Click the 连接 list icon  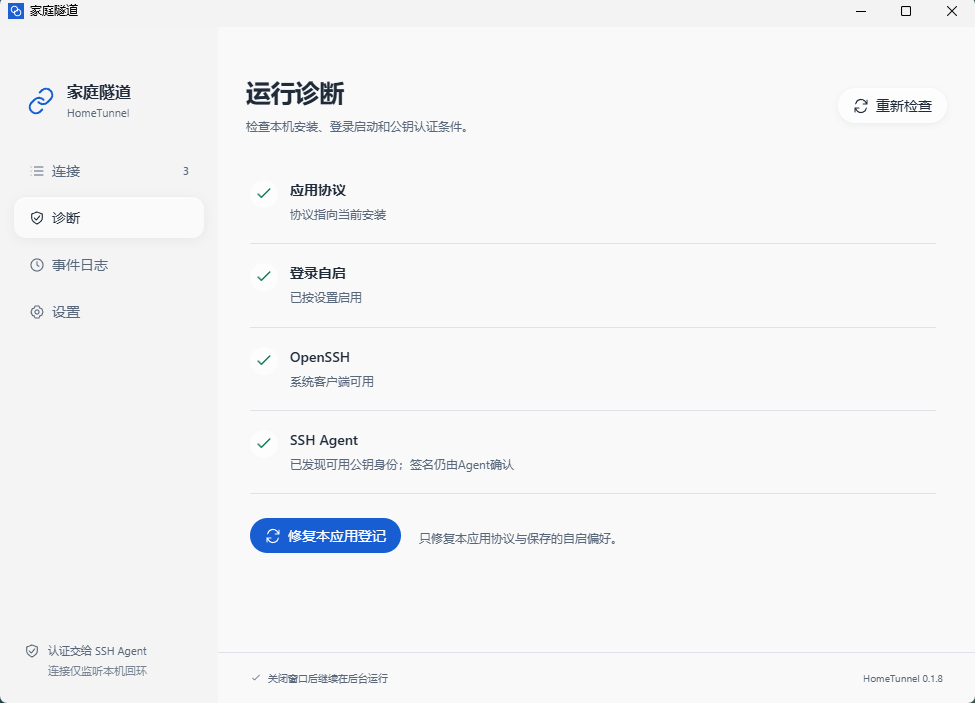coord(37,171)
